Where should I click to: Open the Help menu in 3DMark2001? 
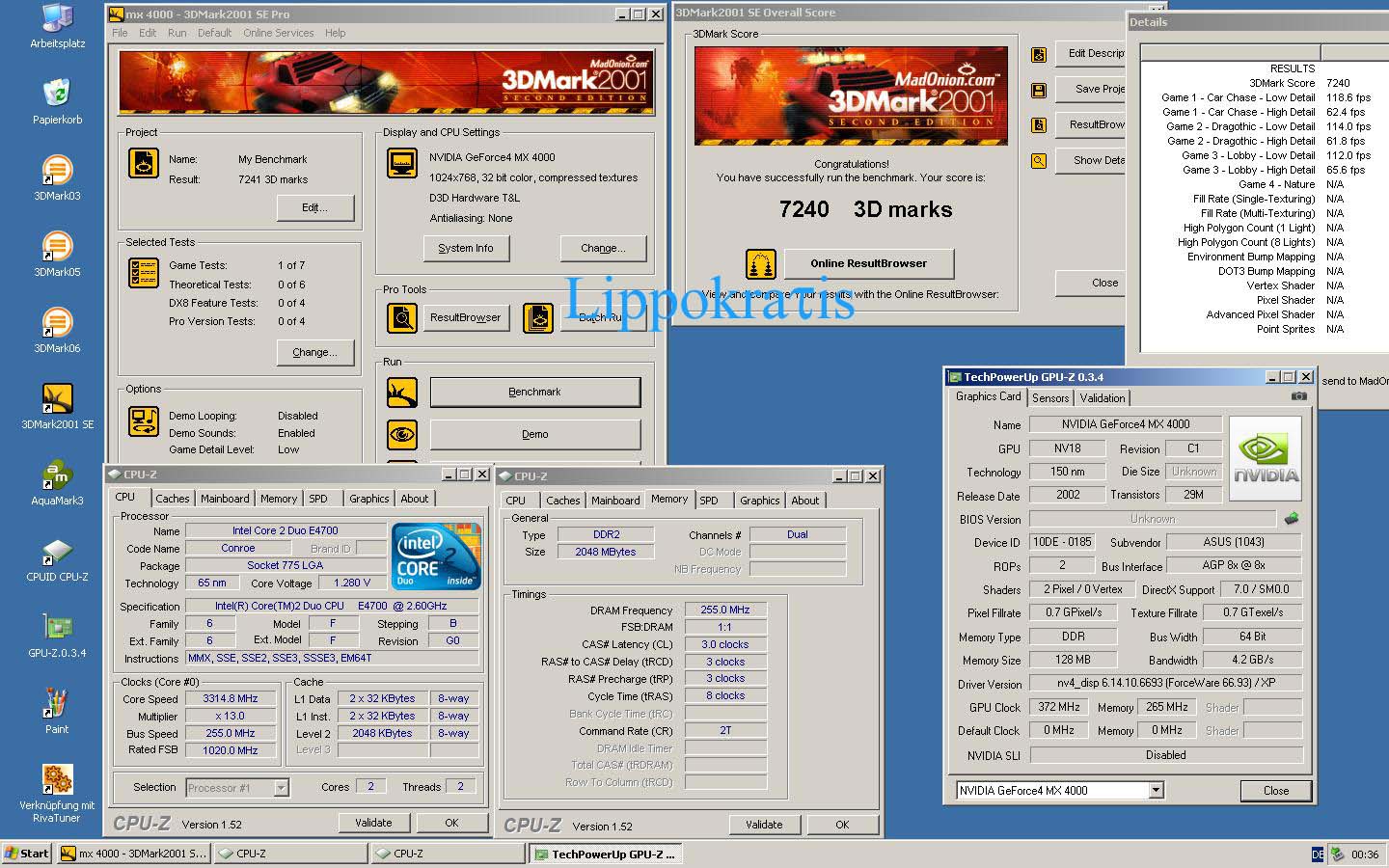(335, 33)
